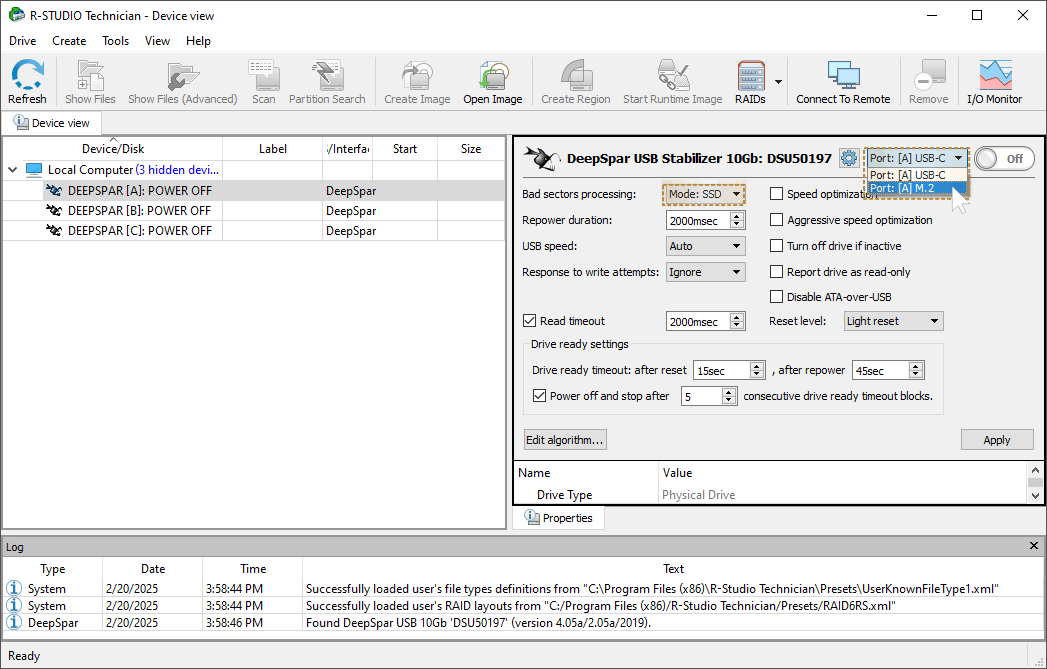Close the Log panel
Image resolution: width=1047 pixels, height=669 pixels.
pyautogui.click(x=1034, y=546)
